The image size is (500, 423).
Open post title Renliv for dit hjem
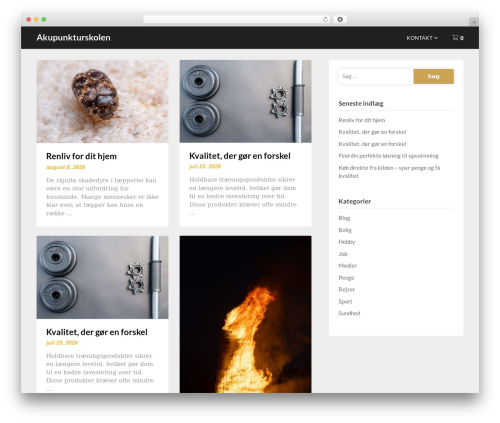click(x=81, y=156)
